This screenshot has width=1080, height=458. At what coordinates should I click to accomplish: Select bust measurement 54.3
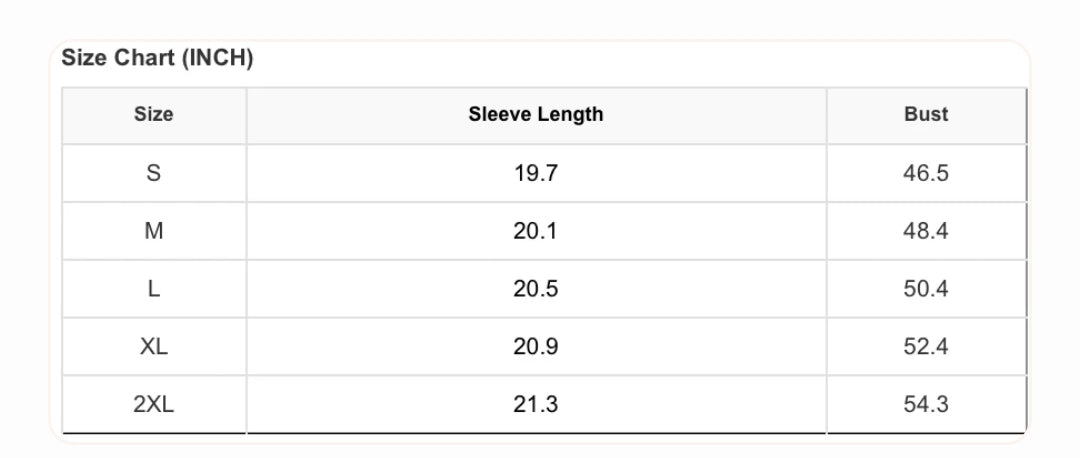(x=926, y=405)
